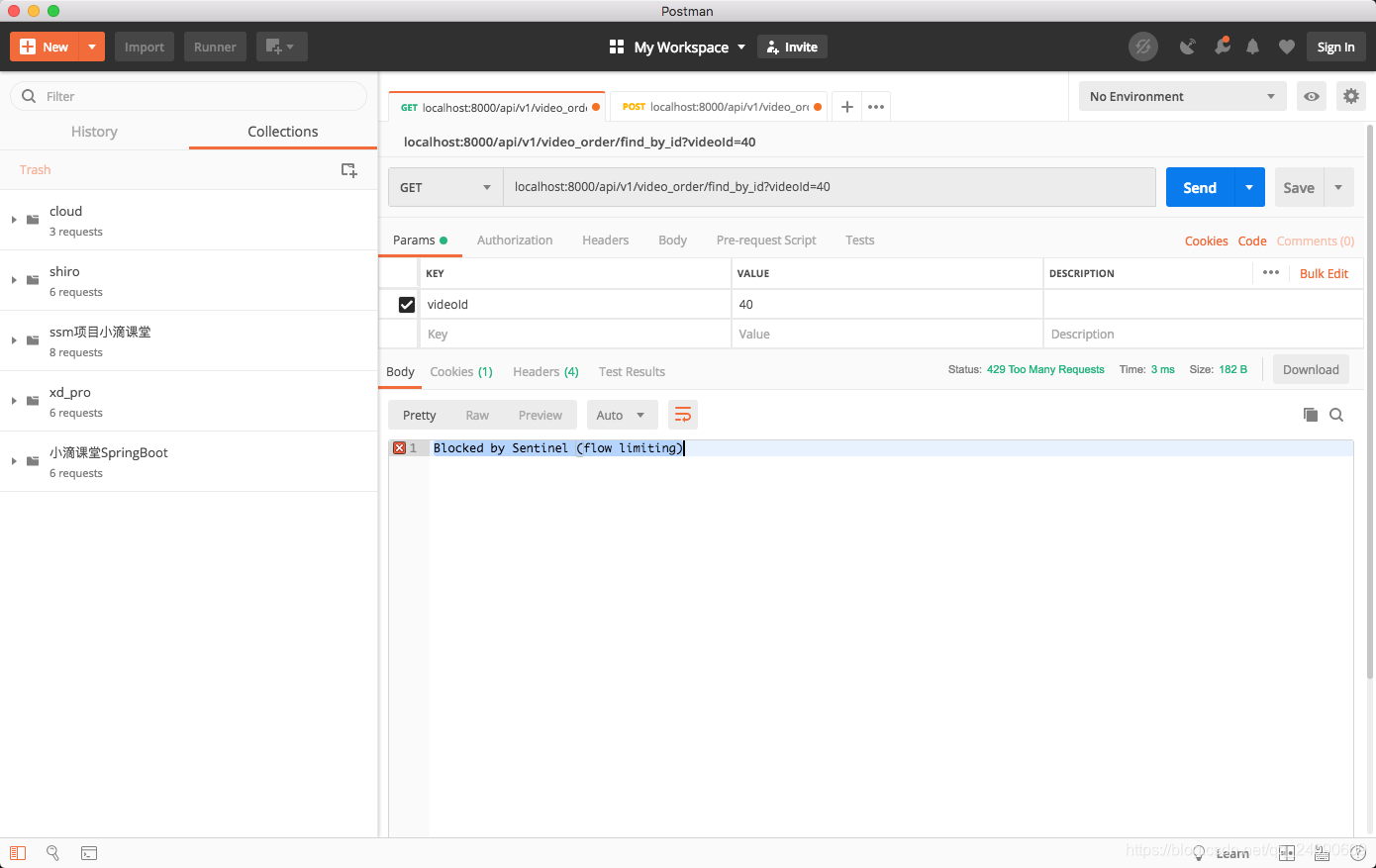Open Bulk Edit for params

[1324, 274]
